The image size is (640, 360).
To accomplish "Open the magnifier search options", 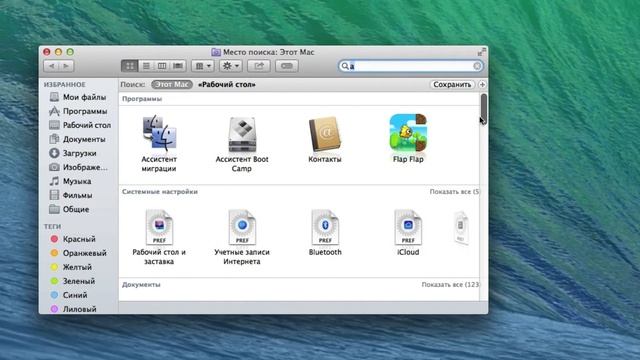I will coord(345,66).
